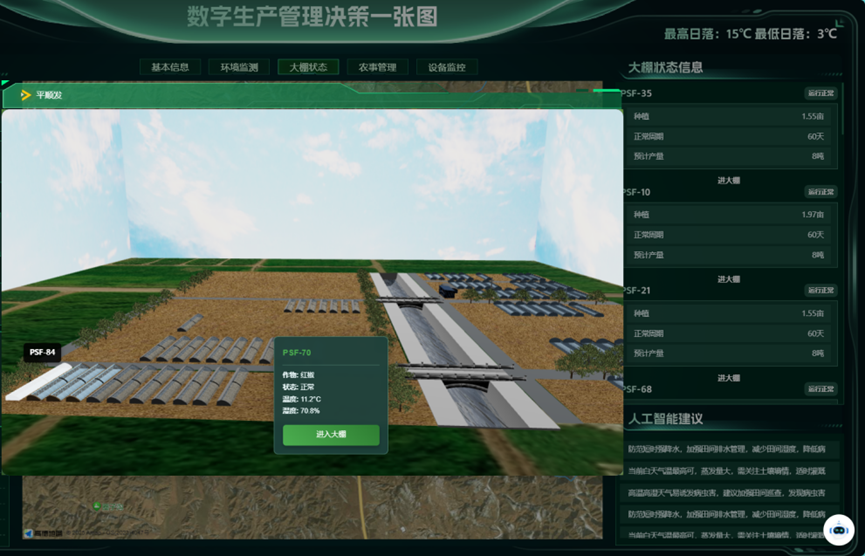Click the 运行正常 status badge for PSF-35

click(820, 94)
